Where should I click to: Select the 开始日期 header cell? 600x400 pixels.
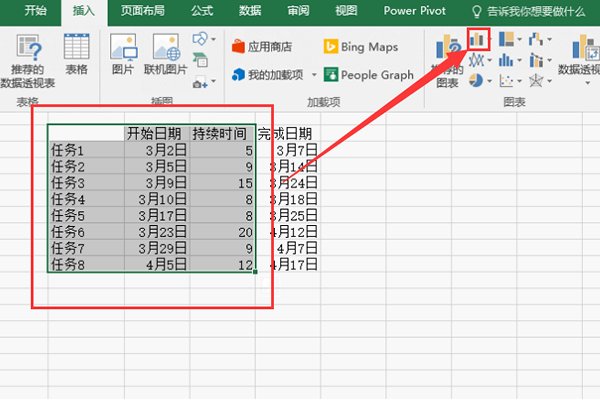(x=157, y=133)
